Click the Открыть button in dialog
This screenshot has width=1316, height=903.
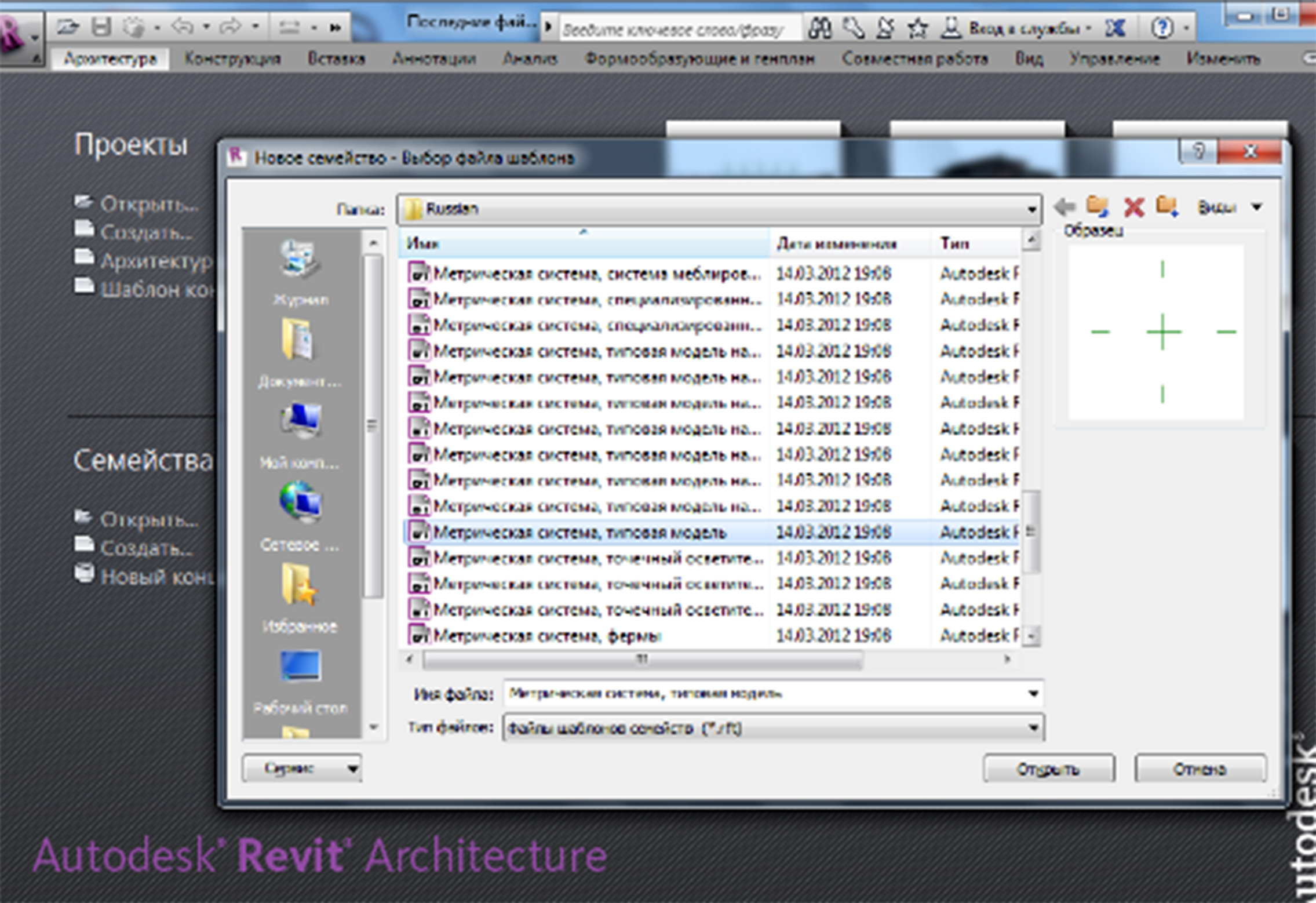[x=1048, y=769]
